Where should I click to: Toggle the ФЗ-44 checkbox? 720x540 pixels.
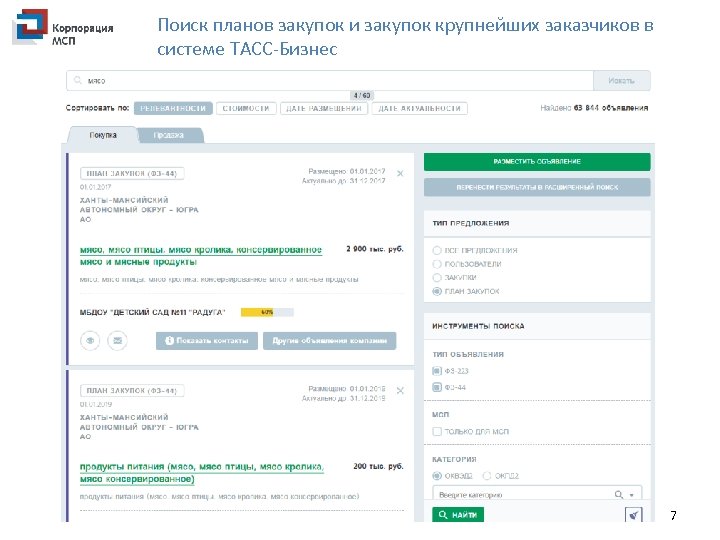point(437,387)
